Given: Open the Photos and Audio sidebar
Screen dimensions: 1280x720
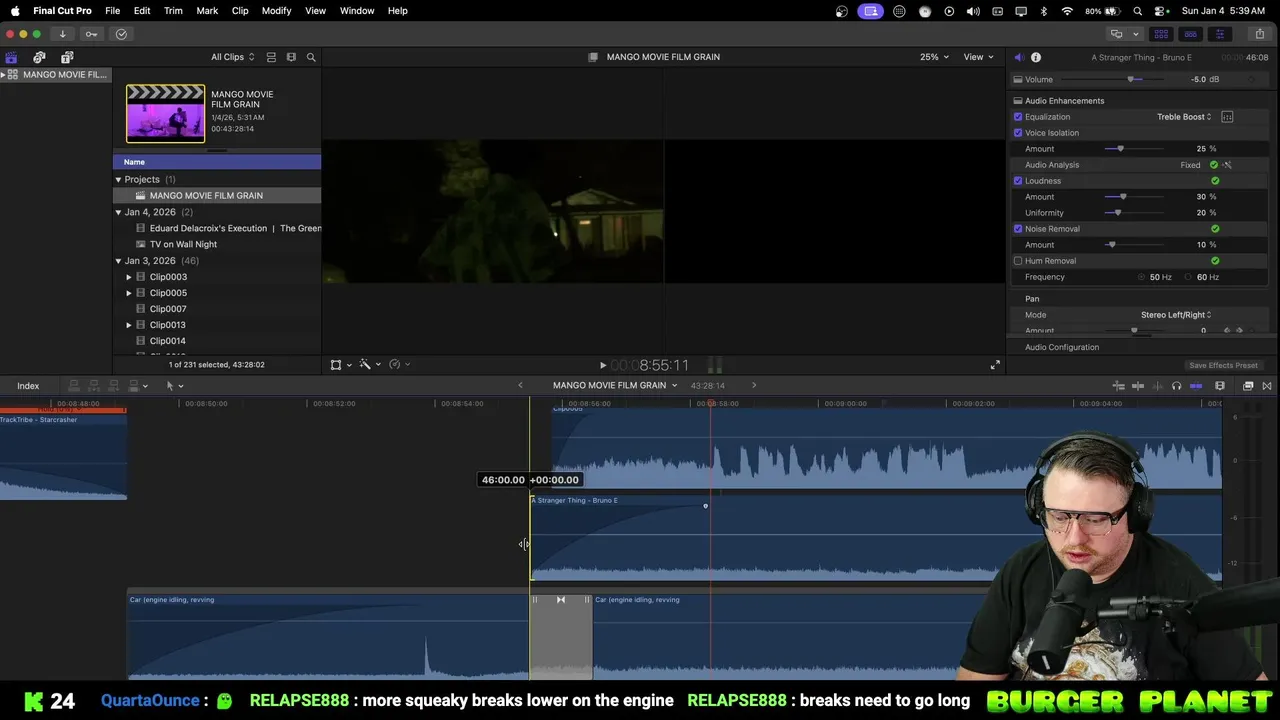Looking at the screenshot, I should click(39, 57).
